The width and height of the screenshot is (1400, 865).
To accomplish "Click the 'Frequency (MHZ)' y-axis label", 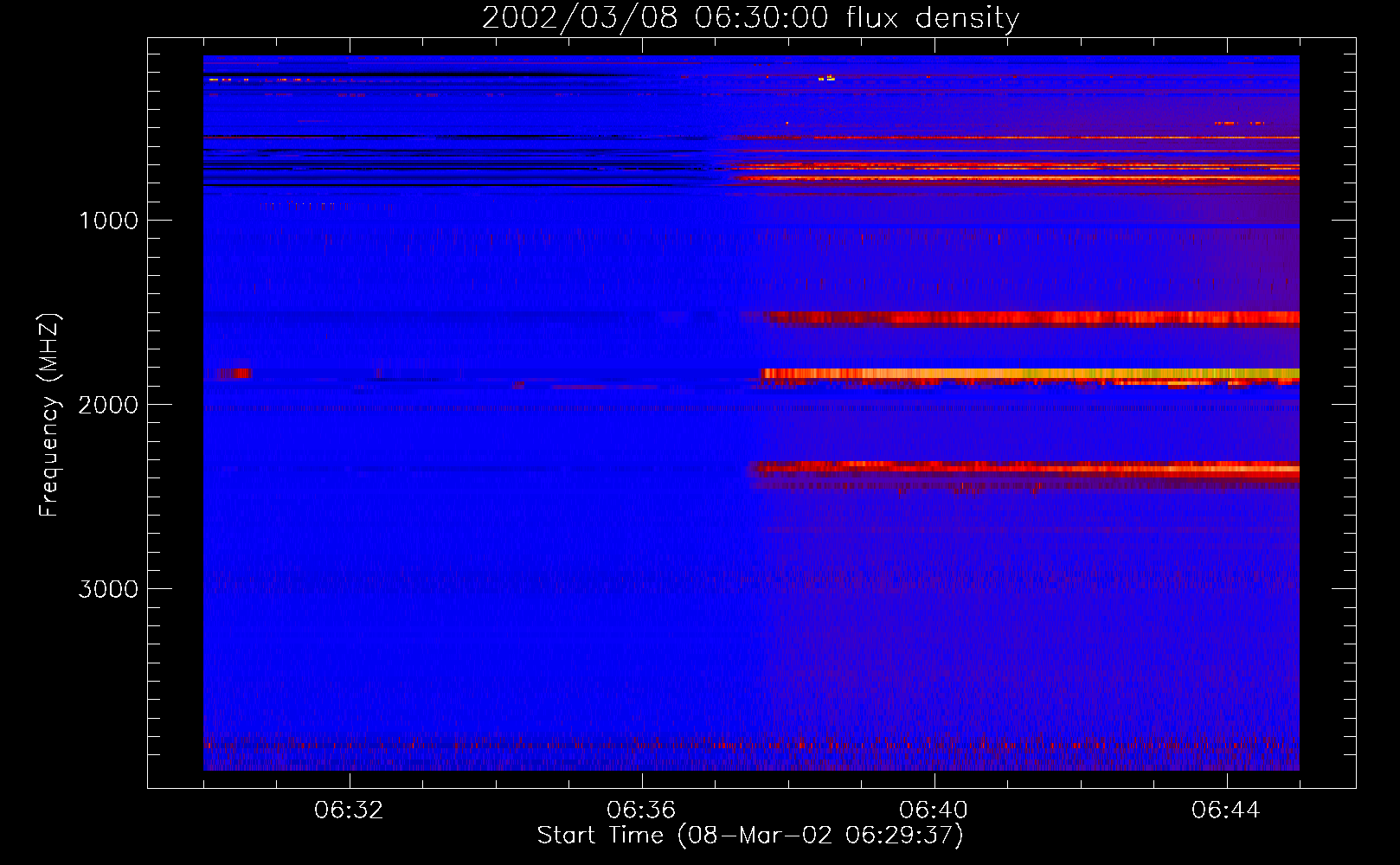I will tap(50, 415).
